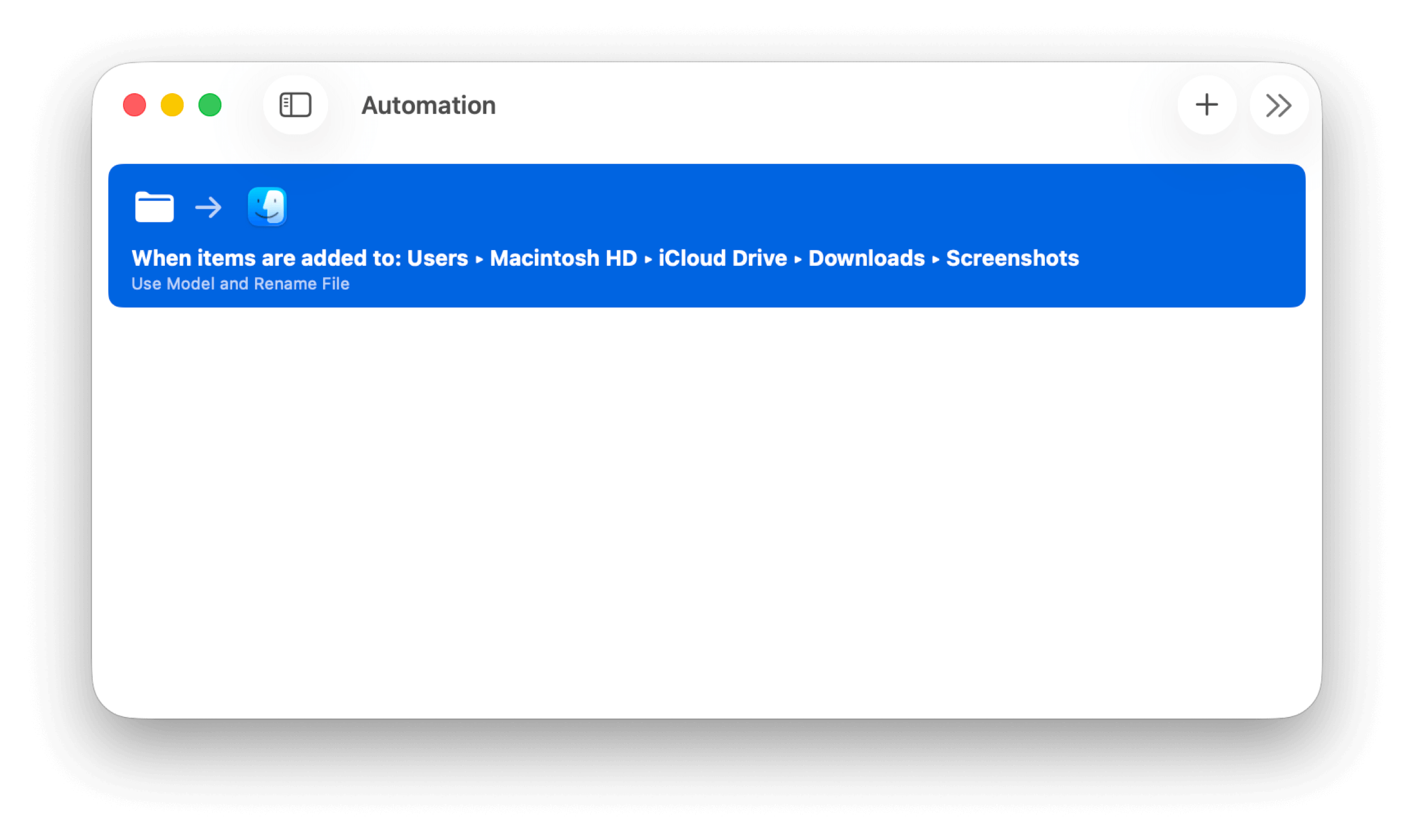Click the When items are added to trigger text

coord(266,258)
